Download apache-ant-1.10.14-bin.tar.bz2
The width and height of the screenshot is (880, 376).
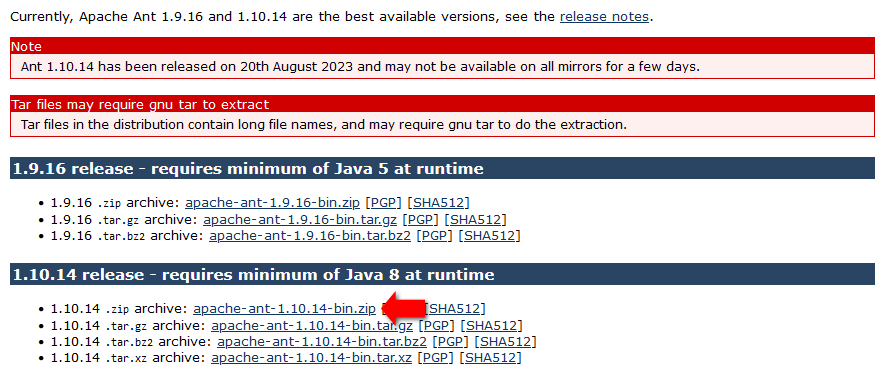tap(322, 341)
